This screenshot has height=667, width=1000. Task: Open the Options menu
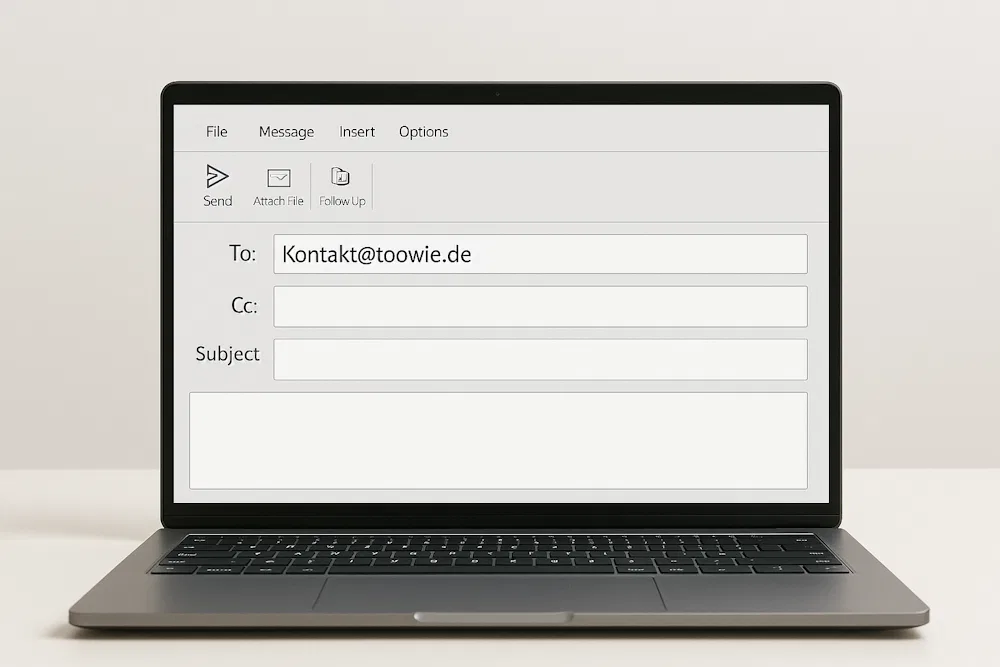[423, 132]
